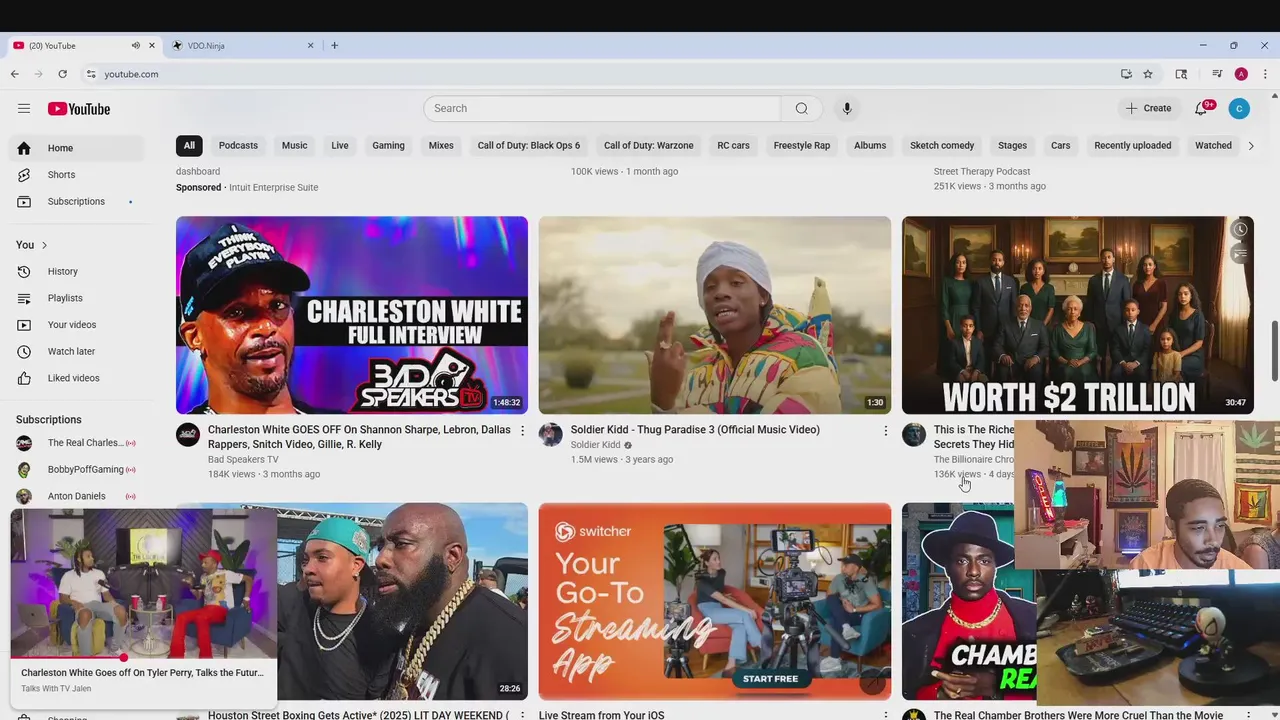Open the Soldier Kidd music video thumbnail
The height and width of the screenshot is (720, 1280).
715,315
